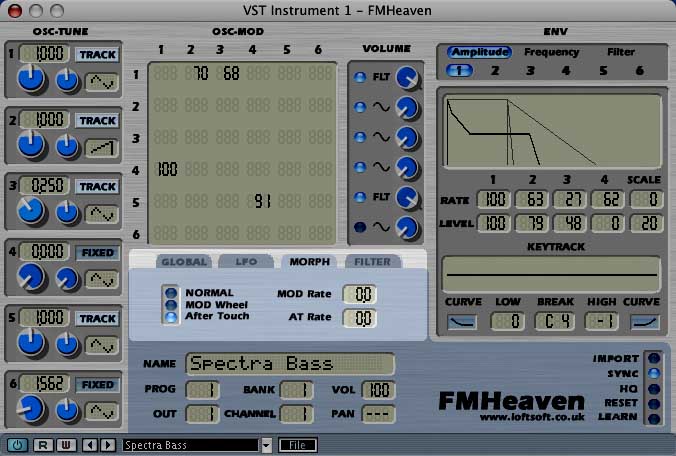Click volume row 2 sine output icon
Screen dimensions: 676x456
(381, 106)
